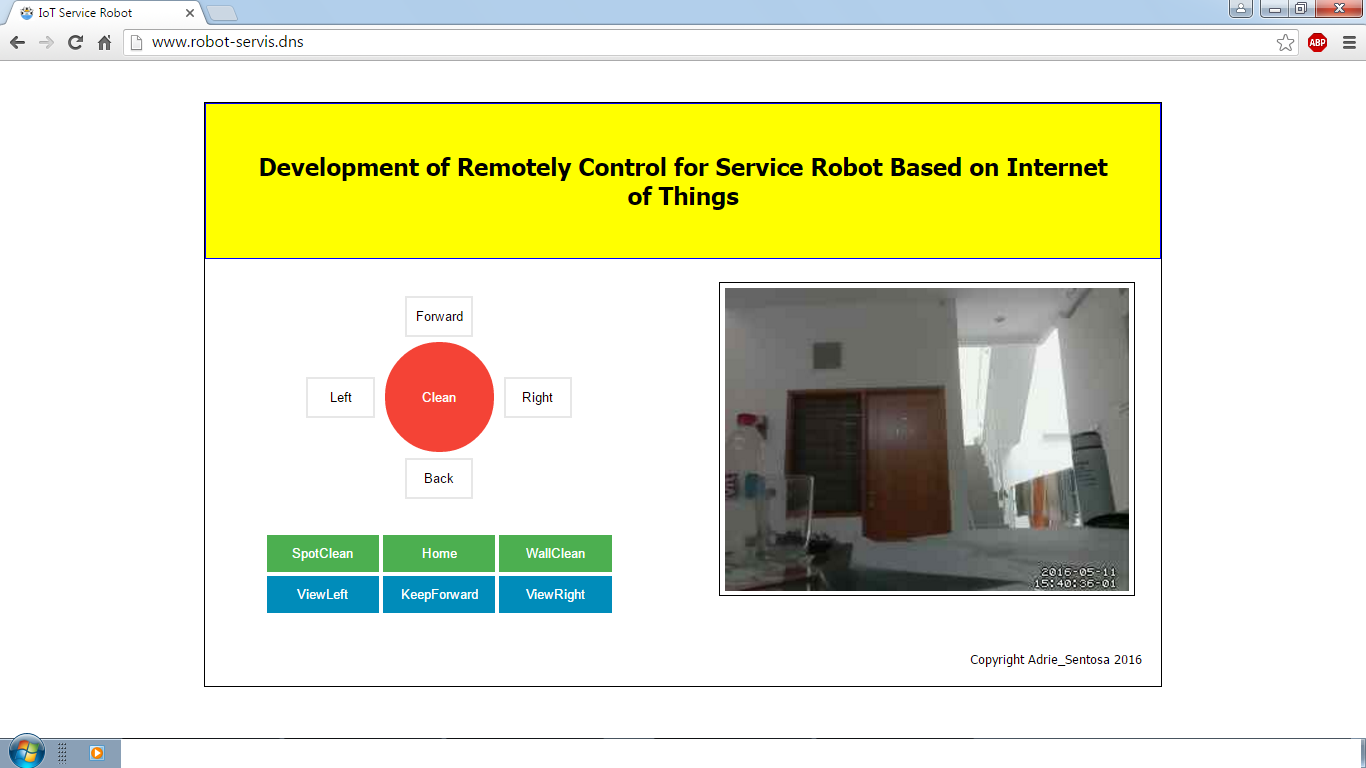Rotate camera with ViewLeft
The width and height of the screenshot is (1366, 768).
click(323, 594)
